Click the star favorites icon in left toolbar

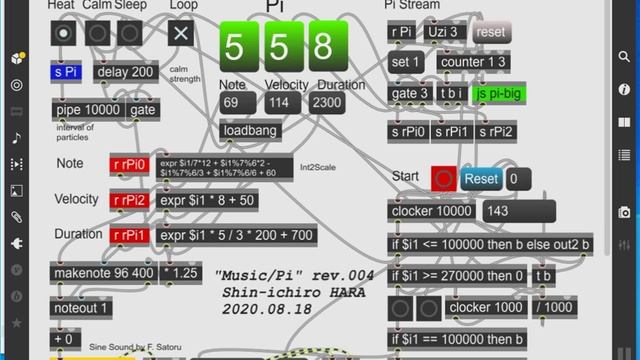pos(17,323)
